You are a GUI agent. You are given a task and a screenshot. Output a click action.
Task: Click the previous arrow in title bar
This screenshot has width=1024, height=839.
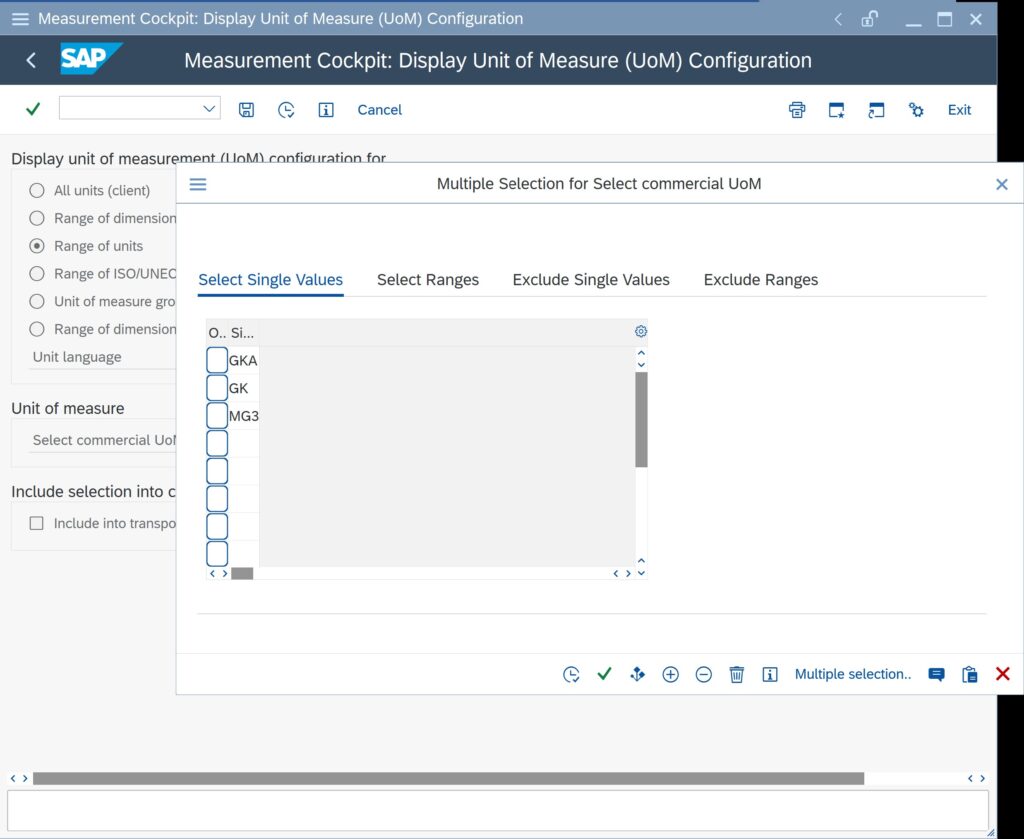click(838, 19)
